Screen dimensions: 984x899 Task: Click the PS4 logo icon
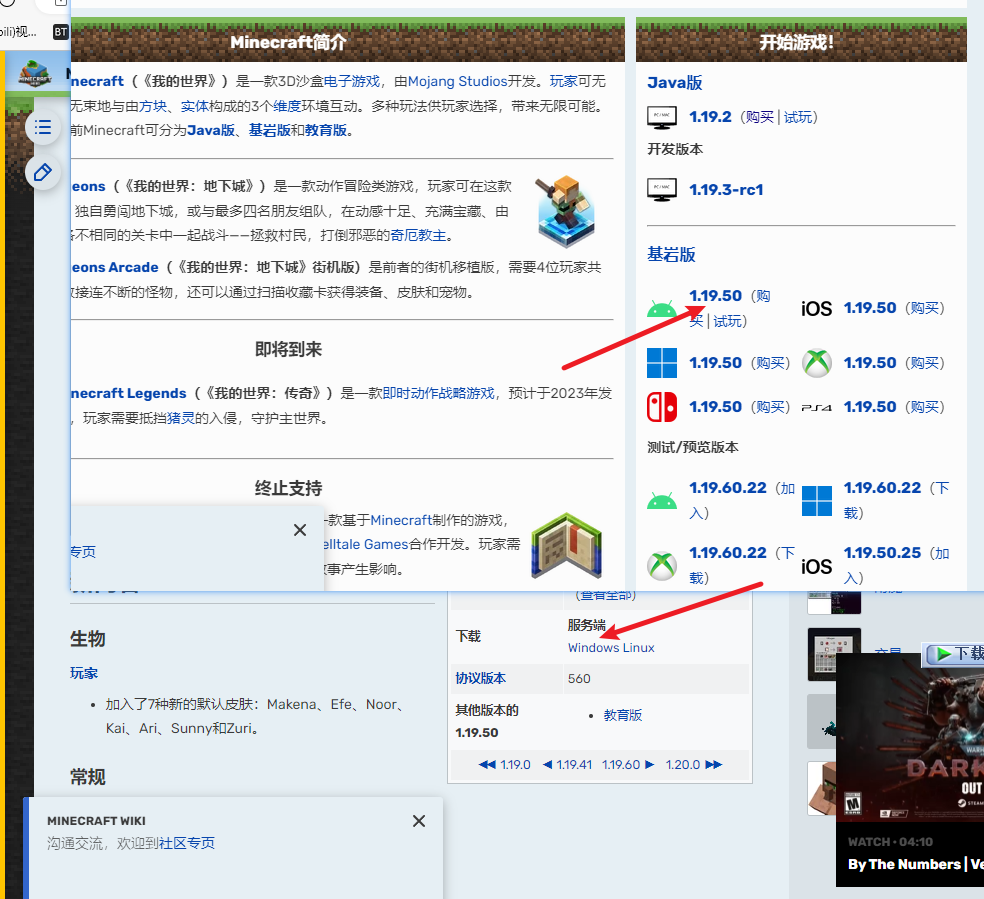pyautogui.click(x=816, y=408)
